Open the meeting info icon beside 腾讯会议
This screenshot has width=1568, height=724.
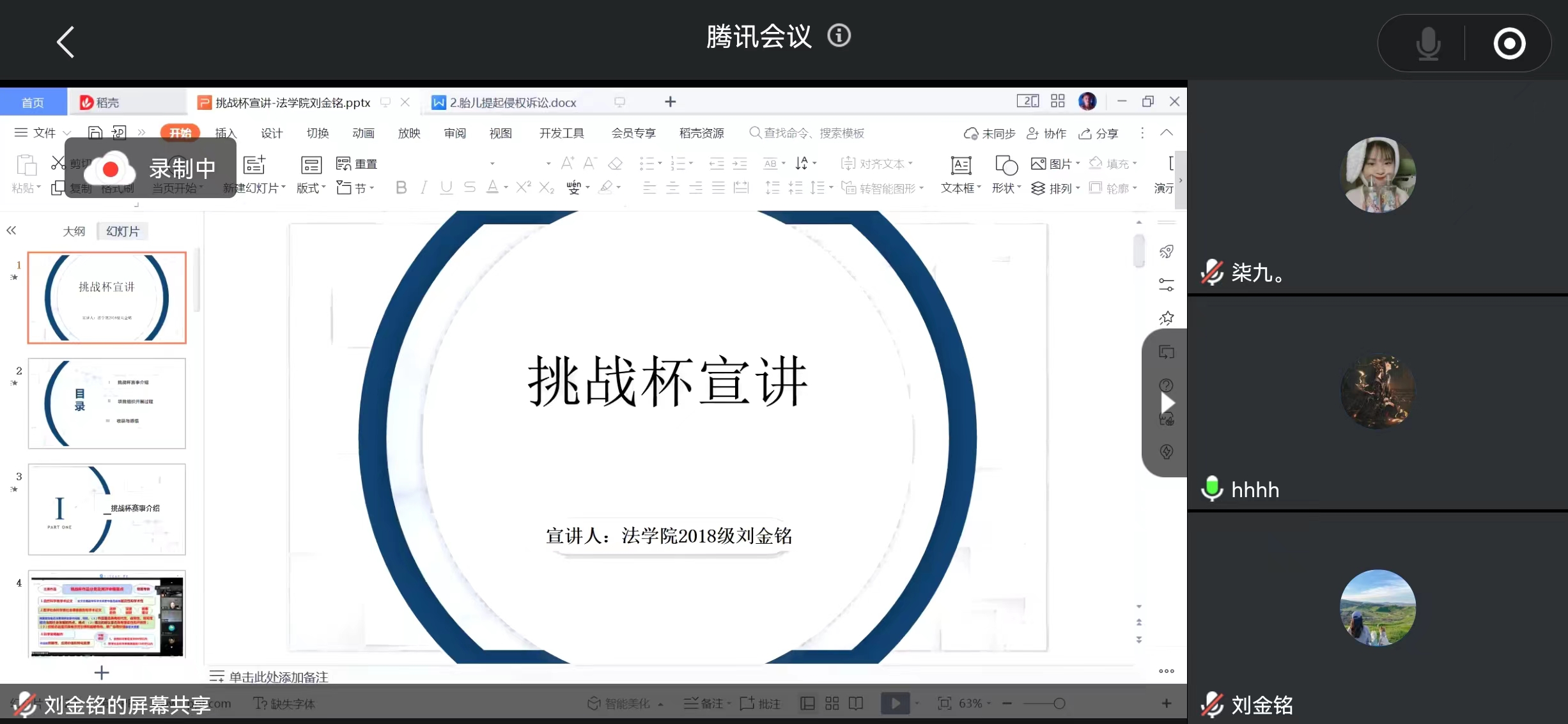point(839,36)
